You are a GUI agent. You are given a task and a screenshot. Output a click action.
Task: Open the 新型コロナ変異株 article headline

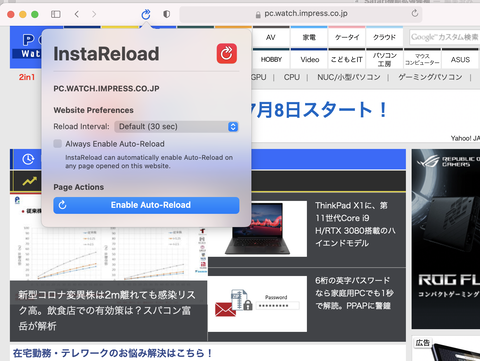107,310
